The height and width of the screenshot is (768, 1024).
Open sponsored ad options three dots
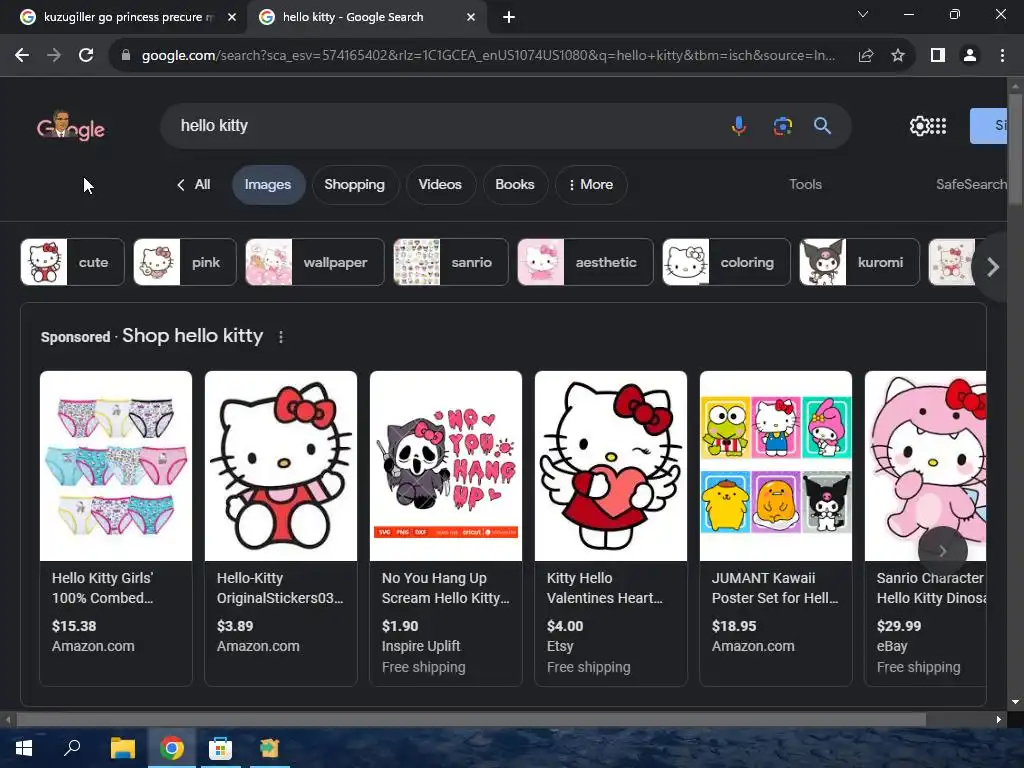pos(281,337)
